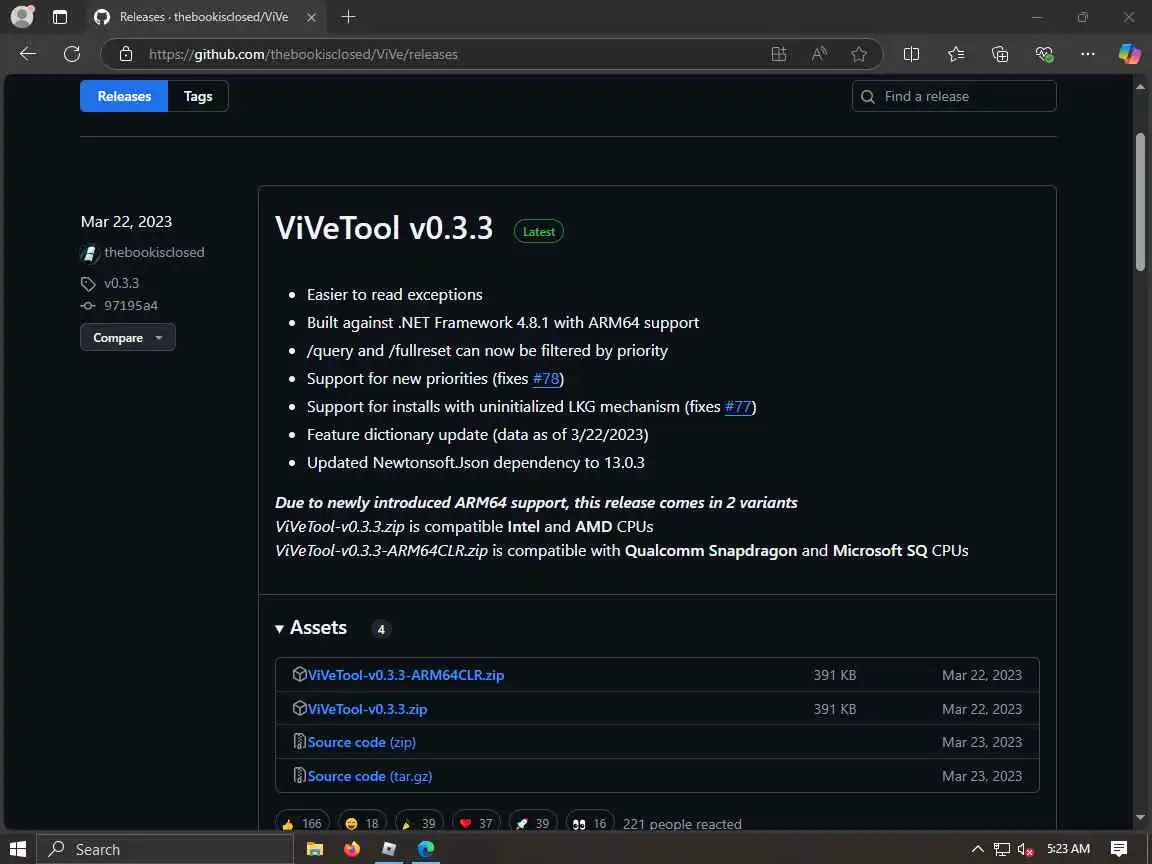1152x864 pixels.
Task: Open the v0.3.3 tag link
Action: click(121, 283)
